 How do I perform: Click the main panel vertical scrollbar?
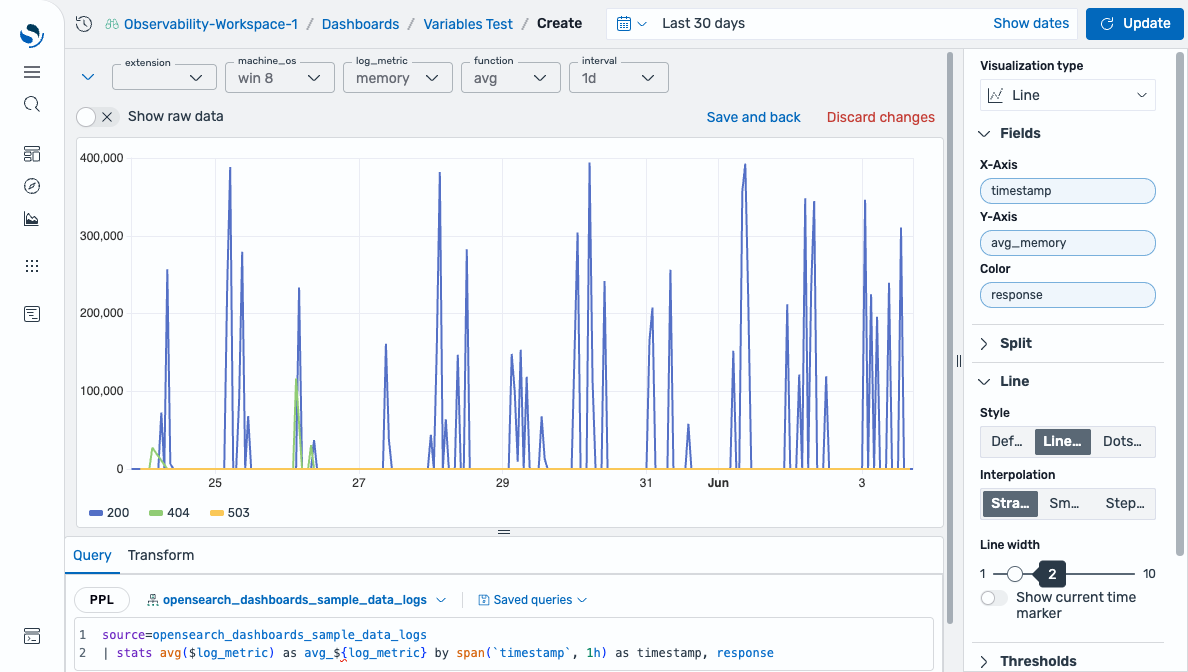coord(950,337)
